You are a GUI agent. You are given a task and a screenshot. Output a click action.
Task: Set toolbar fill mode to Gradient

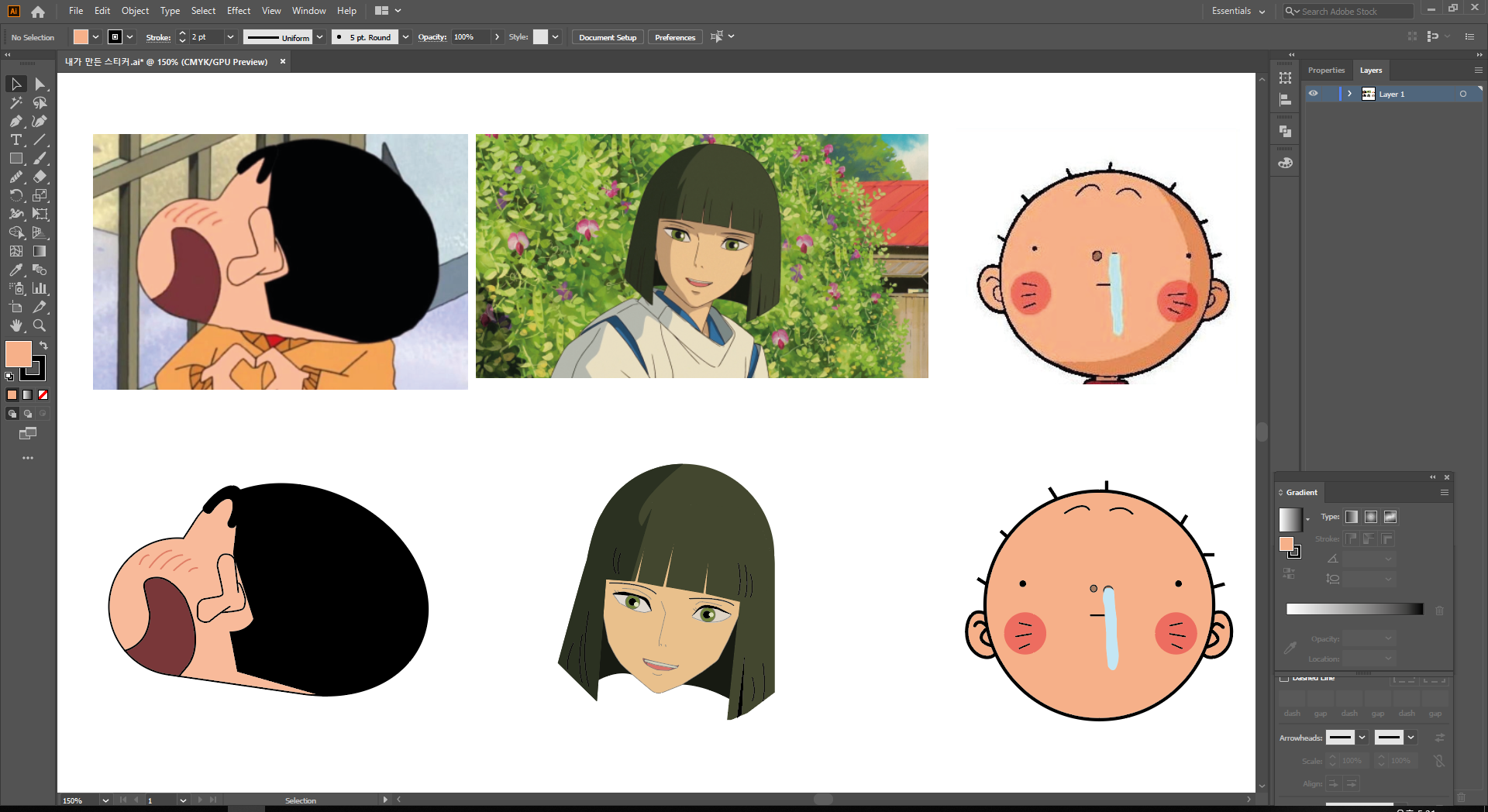[27, 395]
